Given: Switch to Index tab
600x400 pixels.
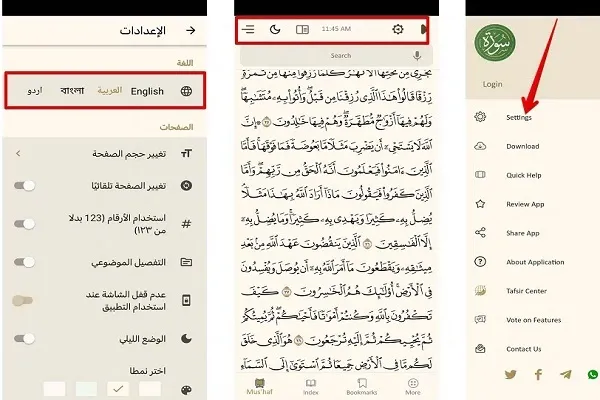Looking at the screenshot, I should [311, 386].
